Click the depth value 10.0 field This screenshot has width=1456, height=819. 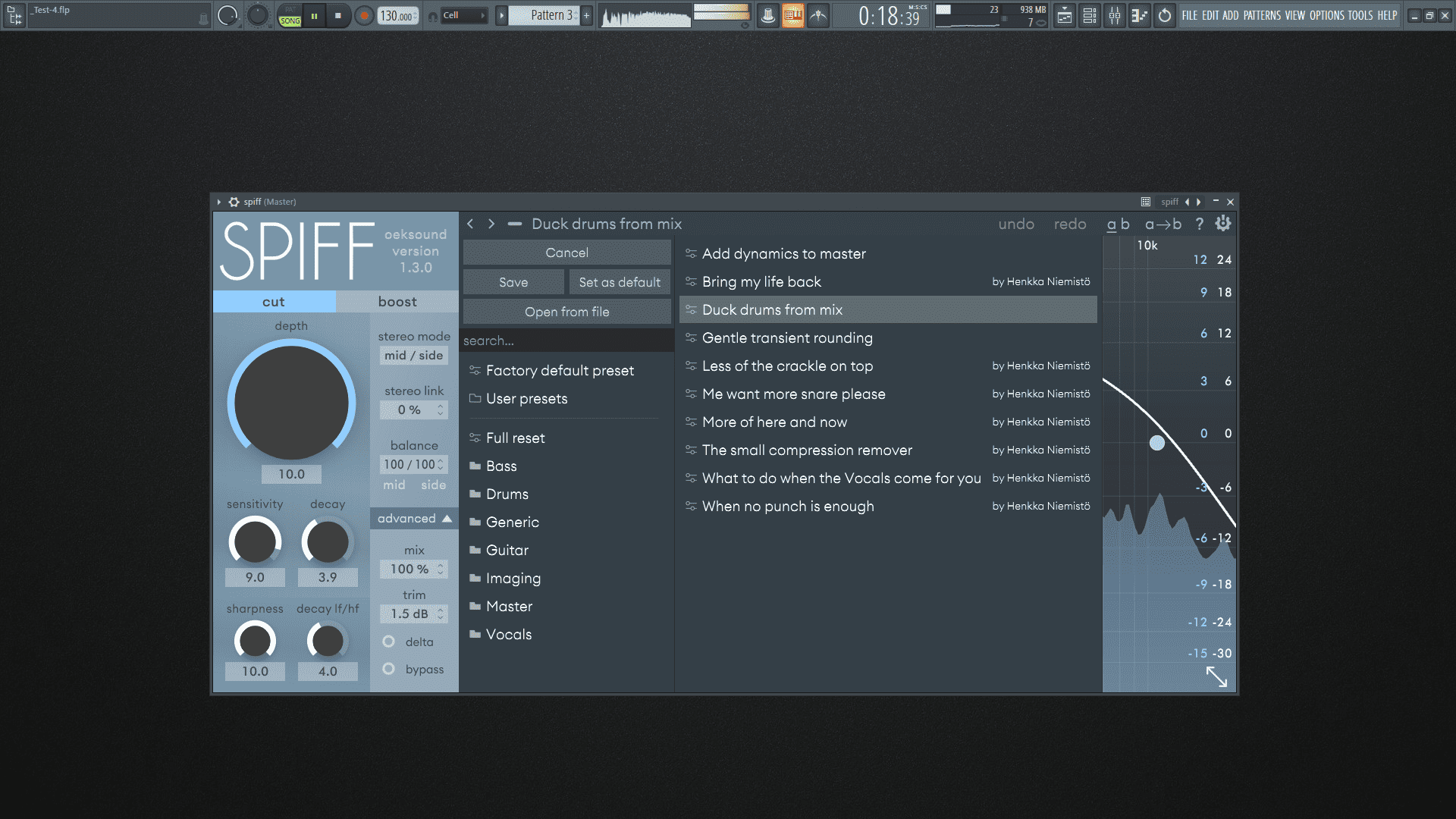[291, 474]
